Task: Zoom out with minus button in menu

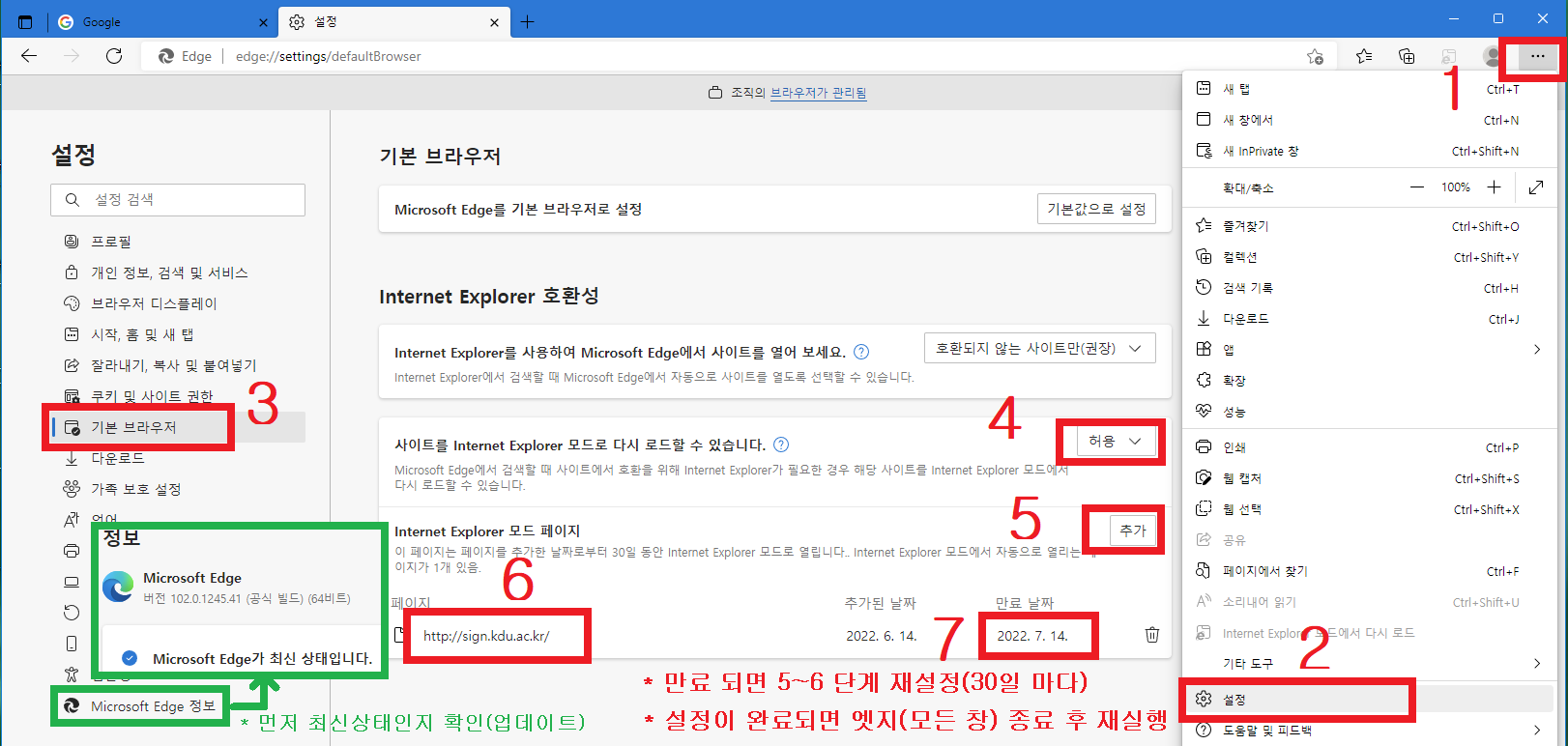Action: point(1416,187)
